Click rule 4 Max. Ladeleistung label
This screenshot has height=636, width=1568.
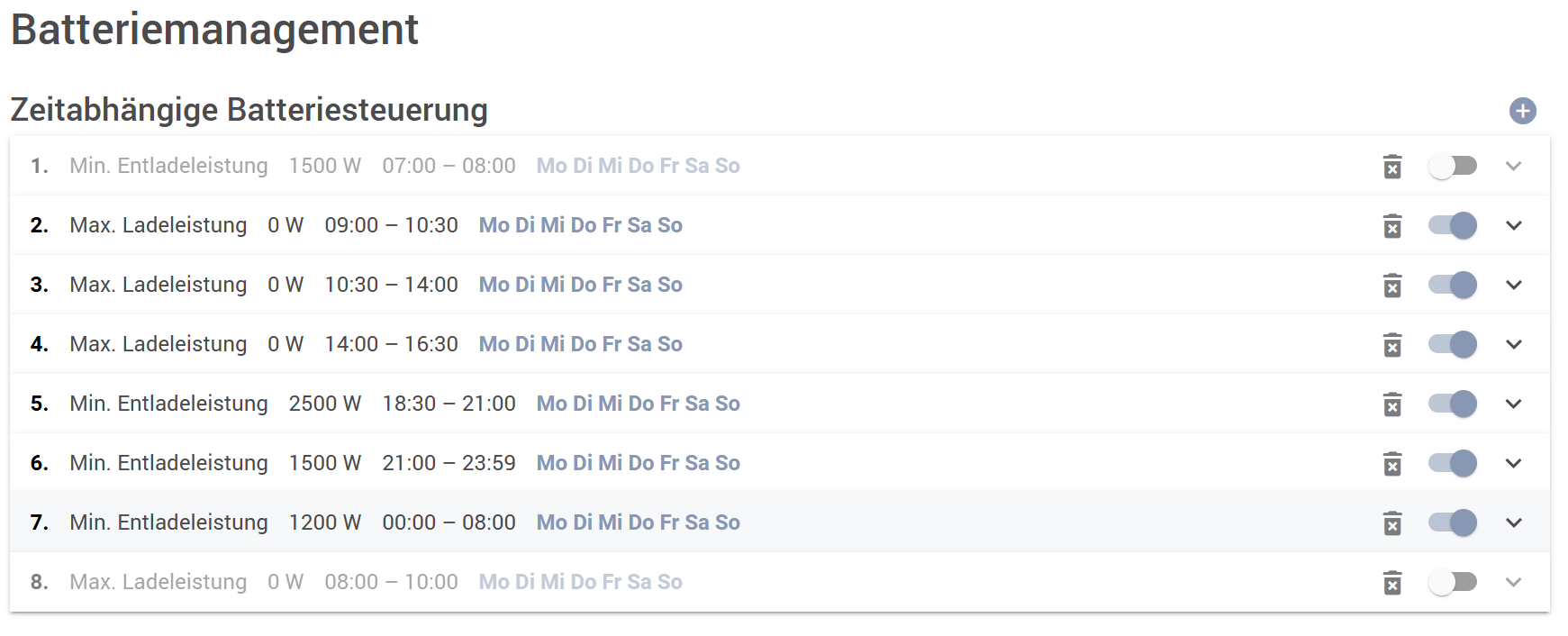tap(158, 344)
